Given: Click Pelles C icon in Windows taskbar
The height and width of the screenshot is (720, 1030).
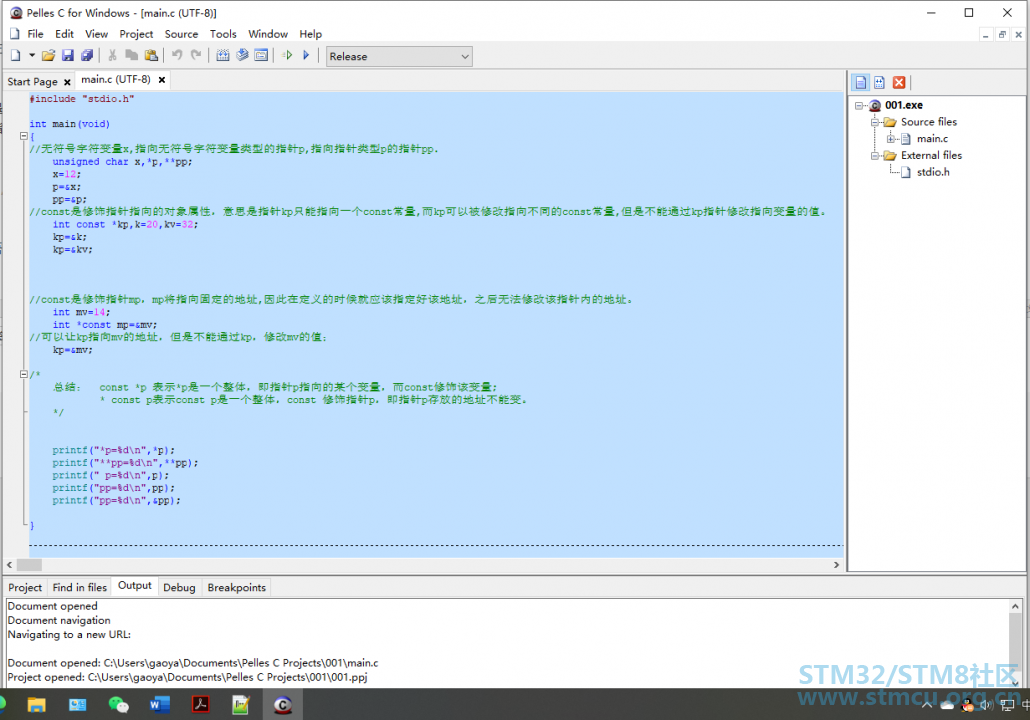Looking at the screenshot, I should [x=282, y=705].
